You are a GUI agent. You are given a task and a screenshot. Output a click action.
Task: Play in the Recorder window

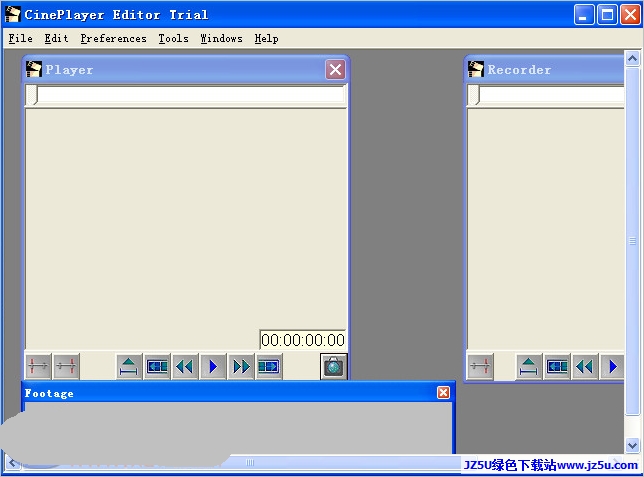612,366
